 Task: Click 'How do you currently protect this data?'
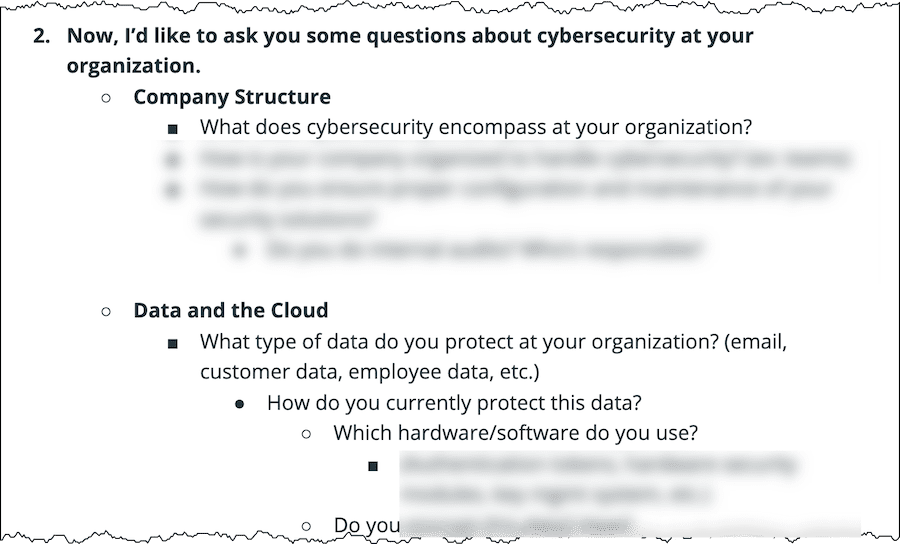pyautogui.click(x=454, y=403)
